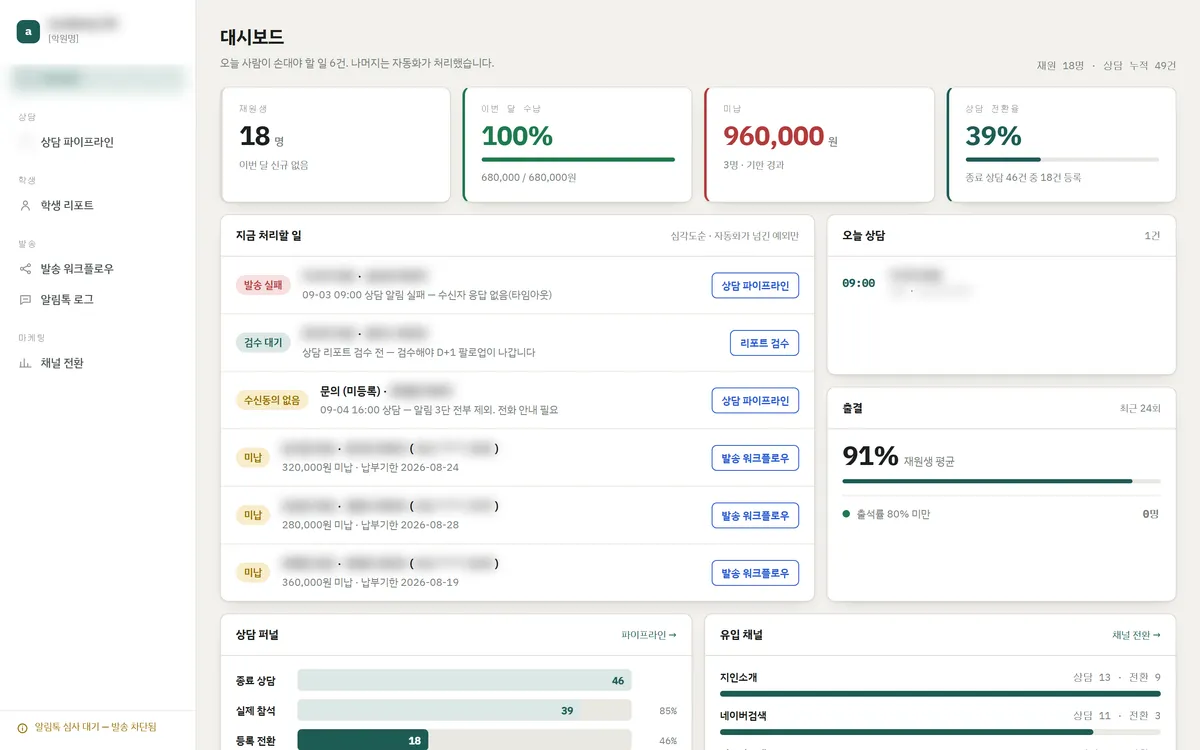Follow the 파이프라인 → link in 상담 퍼널
Image resolution: width=1200 pixels, height=750 pixels.
[649, 635]
